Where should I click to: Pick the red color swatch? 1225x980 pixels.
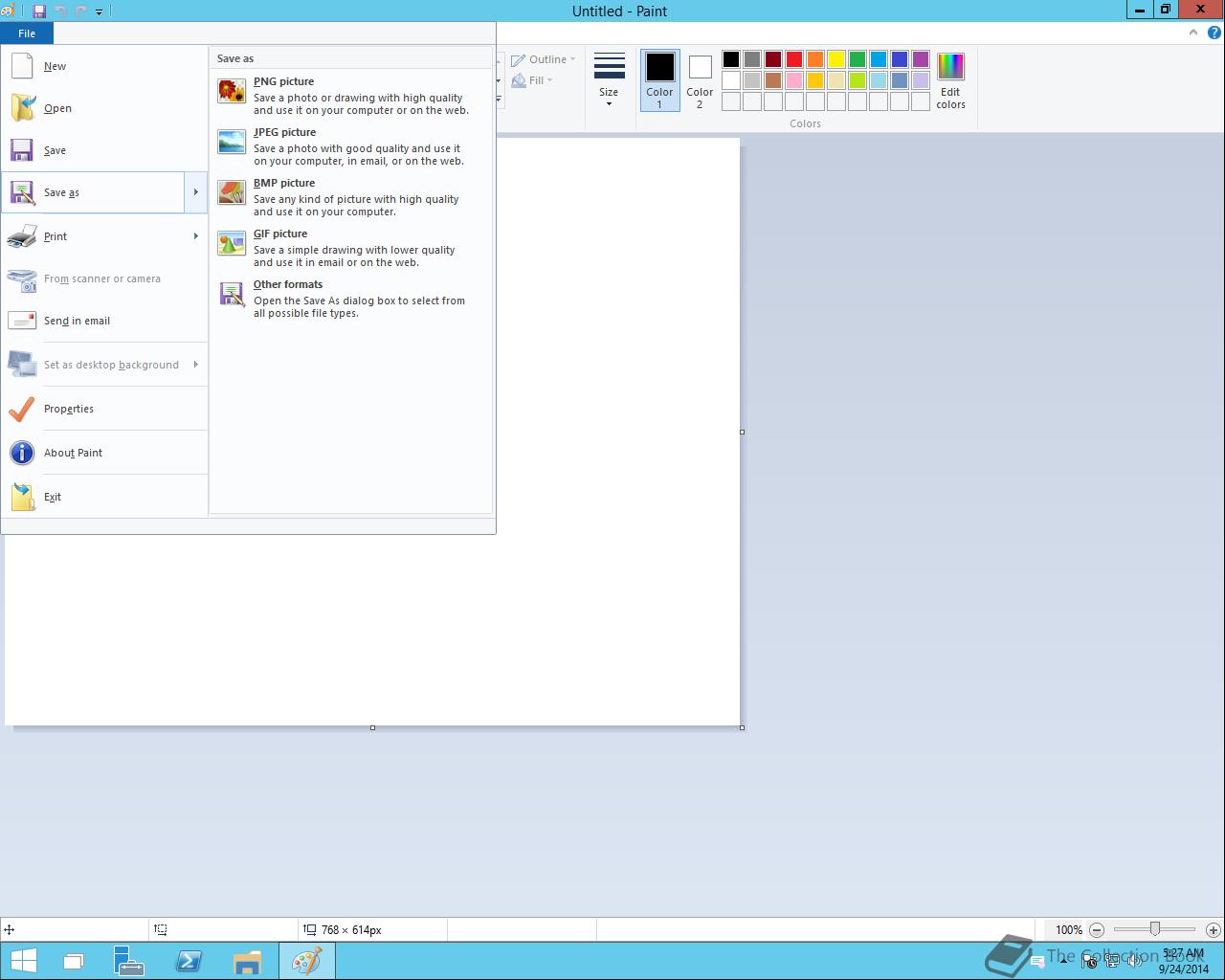point(794,59)
